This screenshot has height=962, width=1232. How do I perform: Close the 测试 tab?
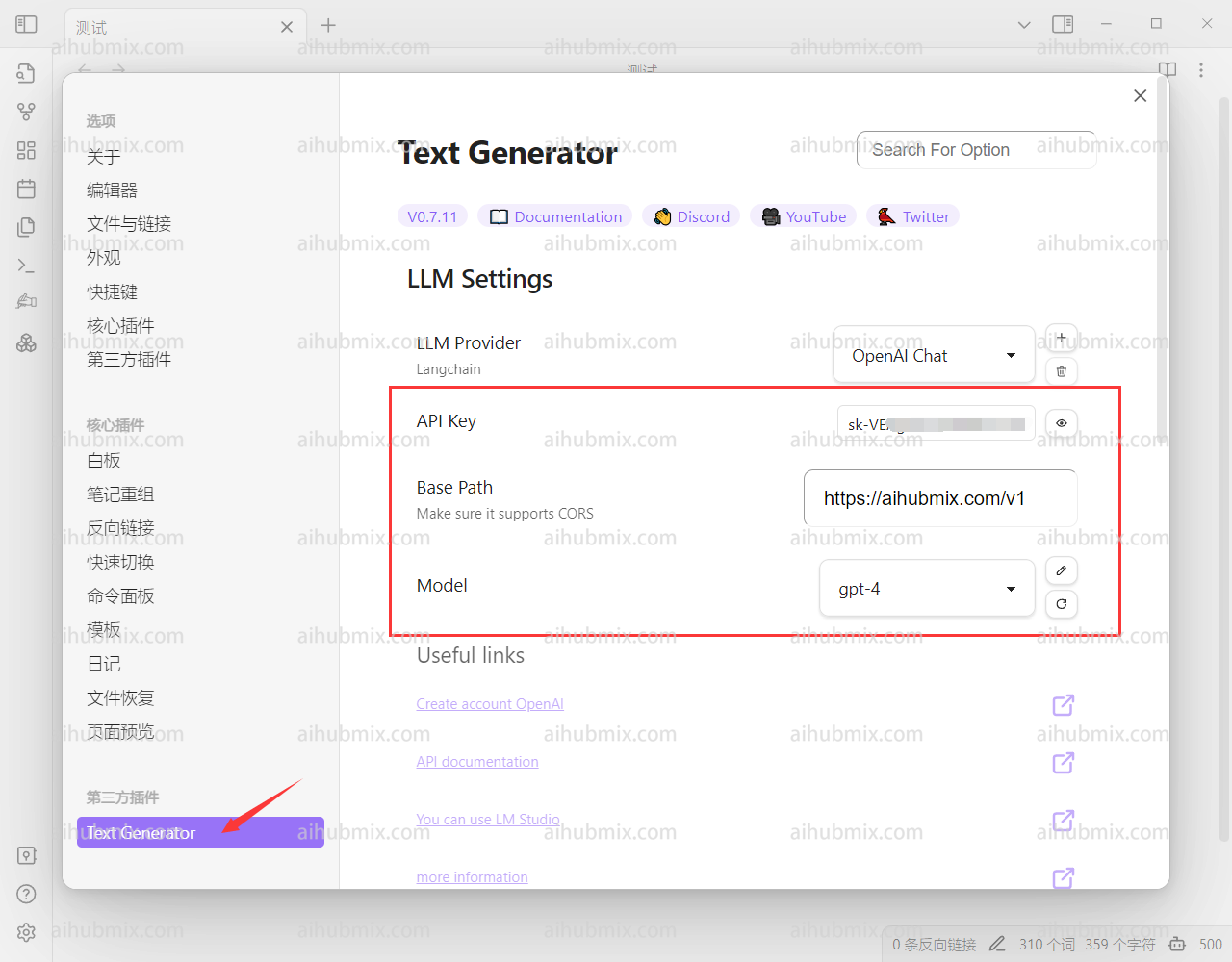click(x=287, y=27)
